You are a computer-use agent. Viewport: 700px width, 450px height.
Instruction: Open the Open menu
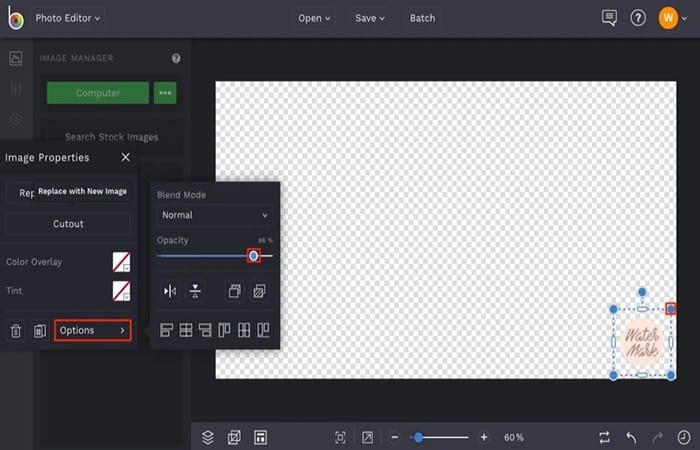click(x=314, y=18)
